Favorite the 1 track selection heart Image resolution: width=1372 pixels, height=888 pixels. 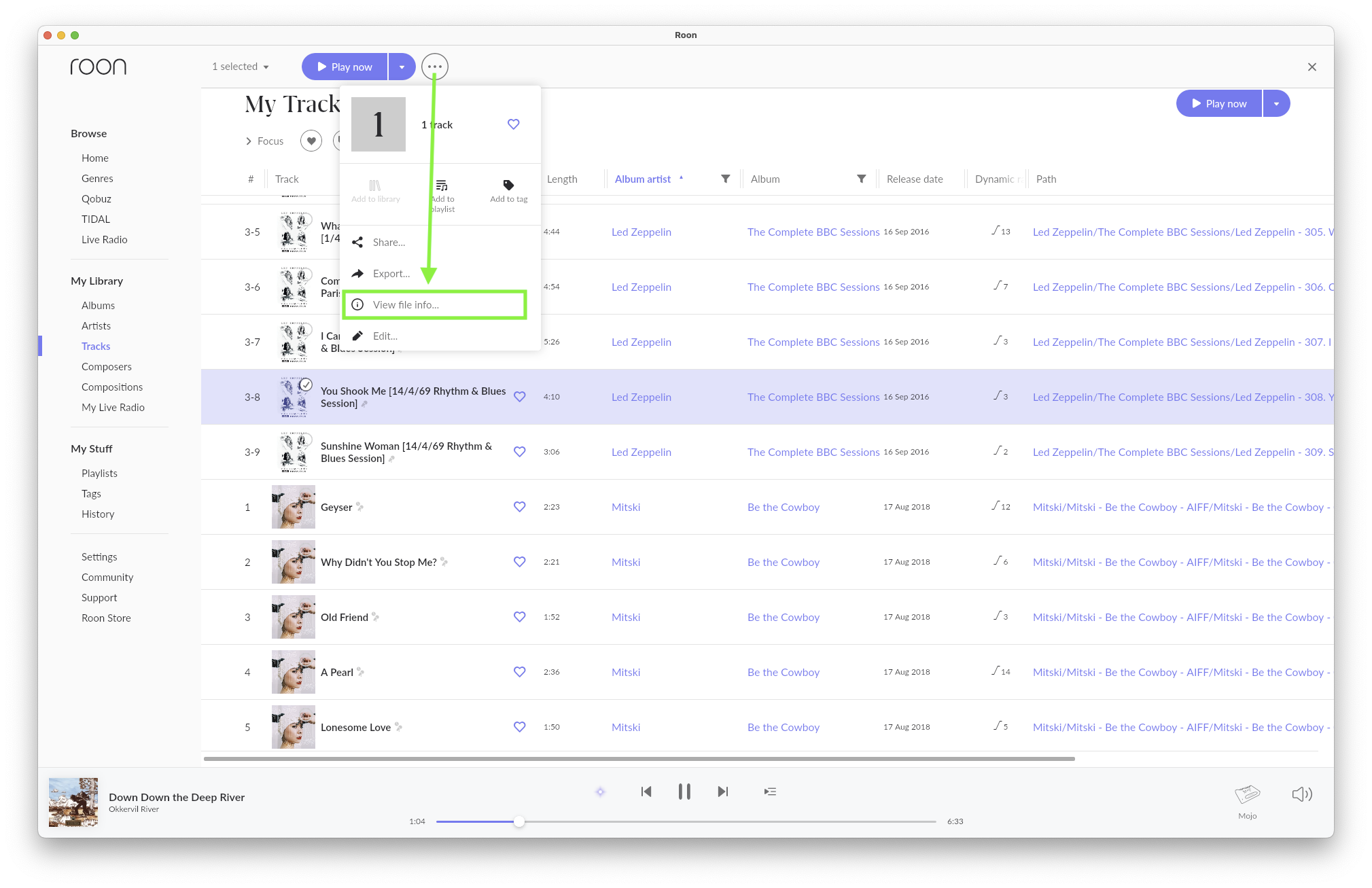pyautogui.click(x=514, y=124)
